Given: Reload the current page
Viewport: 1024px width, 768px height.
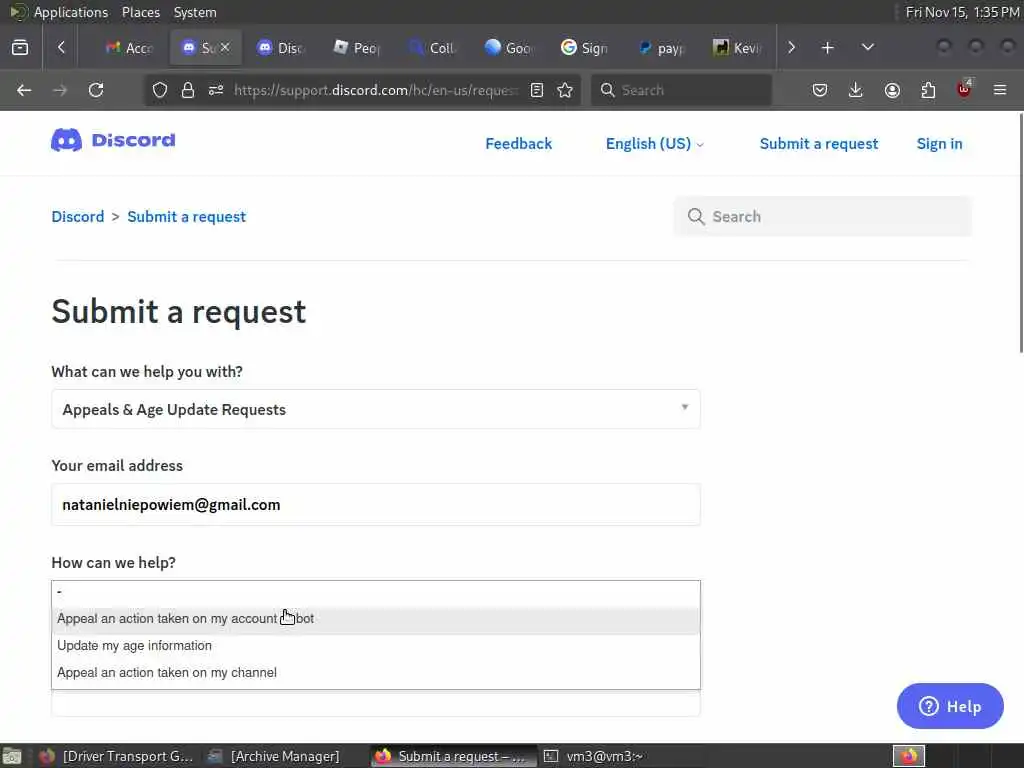Looking at the screenshot, I should pos(96,90).
